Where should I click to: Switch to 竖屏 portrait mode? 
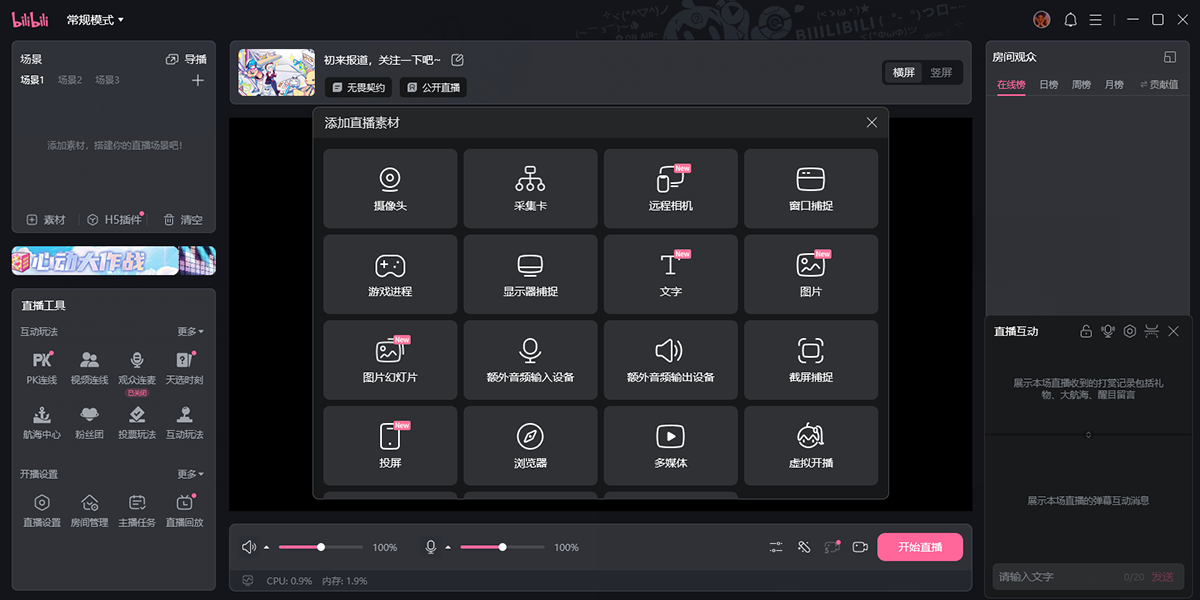pyautogui.click(x=941, y=73)
